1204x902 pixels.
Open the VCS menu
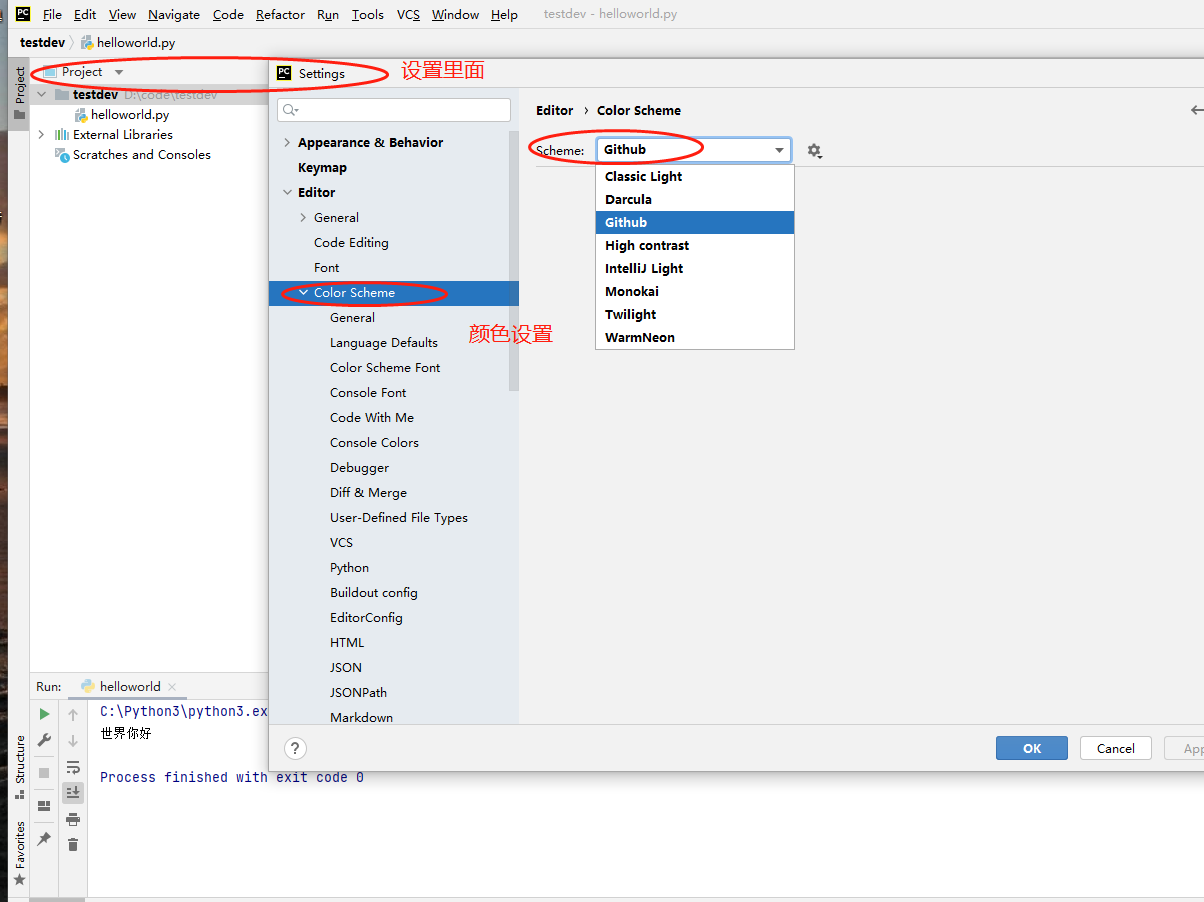408,14
